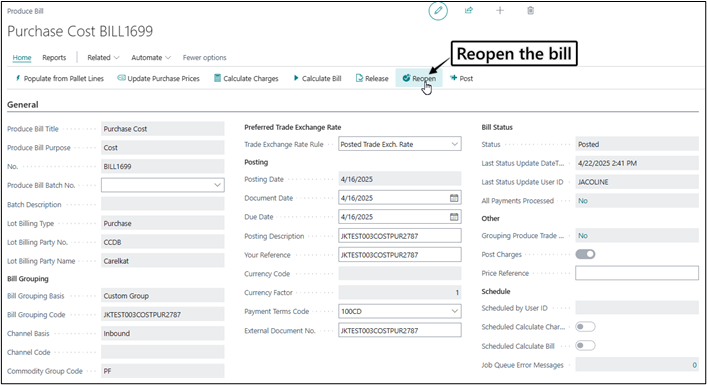Toggle Scheduled Calculate Bill switch
The image size is (707, 385).
[585, 346]
